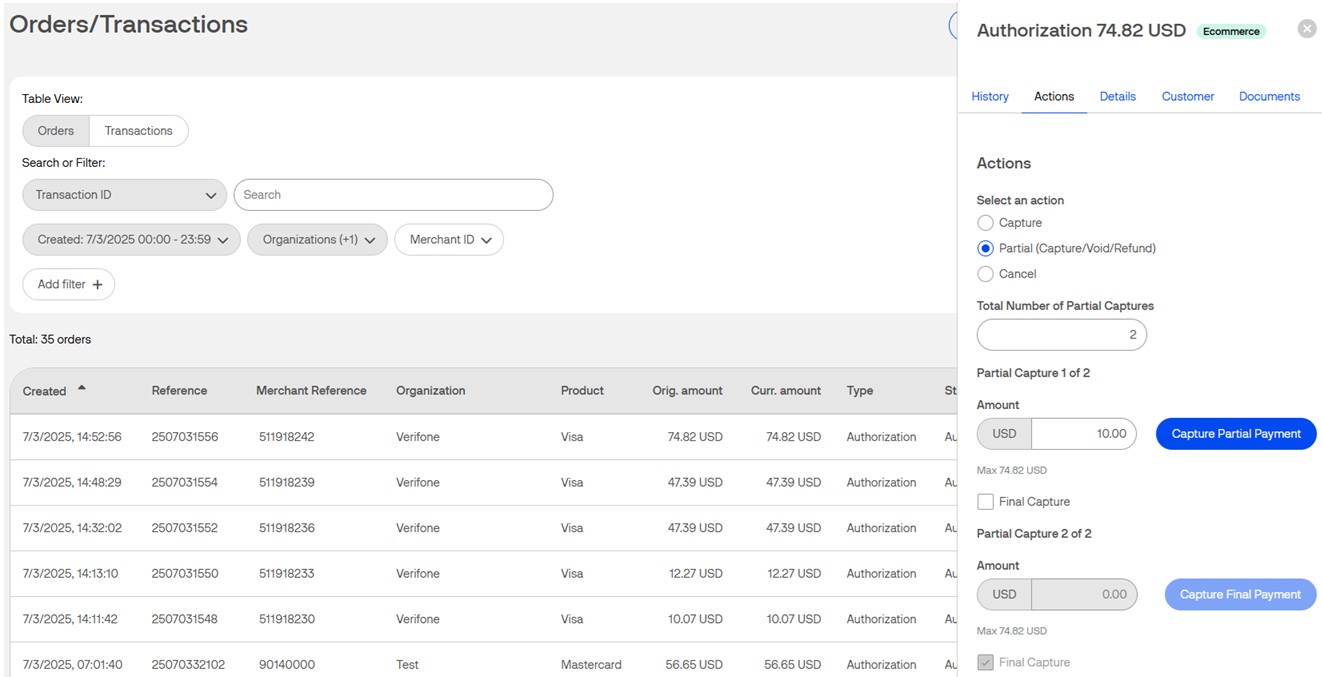Click the Test organization cell
Image resolution: width=1322 pixels, height=677 pixels.
407,665
